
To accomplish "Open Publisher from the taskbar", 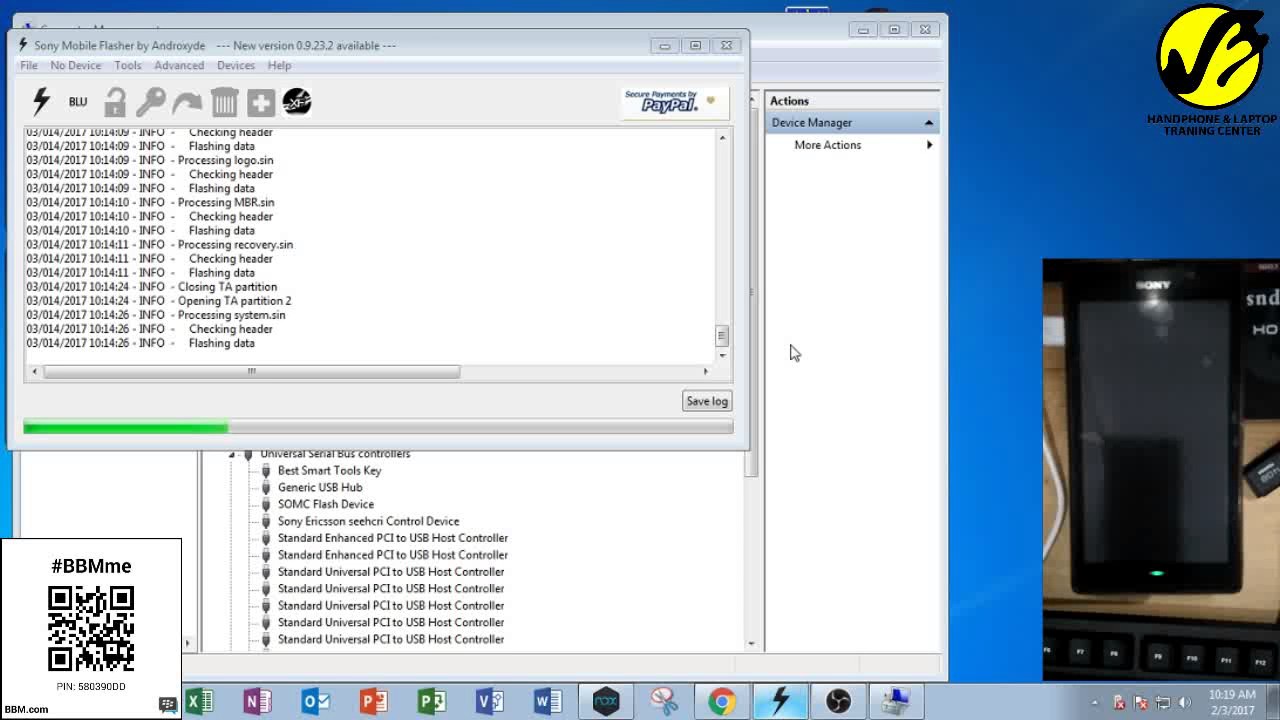I will tap(431, 701).
